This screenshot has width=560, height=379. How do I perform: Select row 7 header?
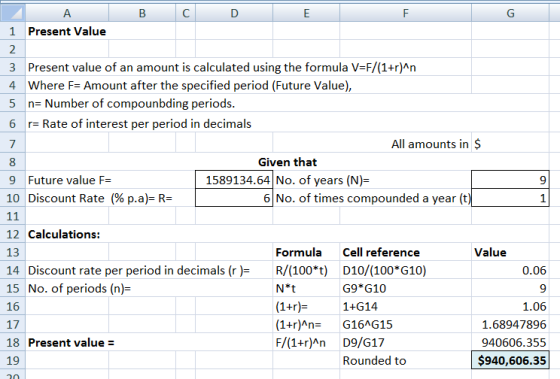pos(13,144)
